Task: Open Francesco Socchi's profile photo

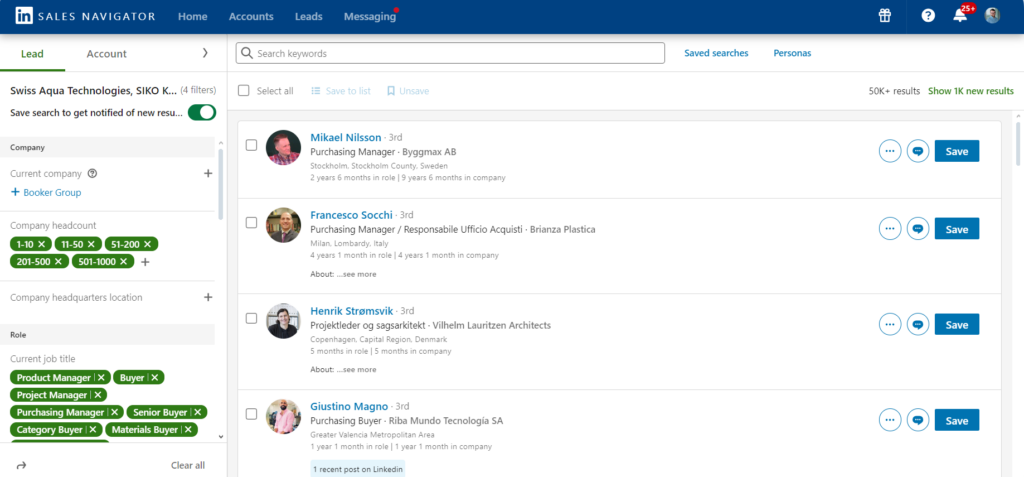Action: tap(283, 225)
